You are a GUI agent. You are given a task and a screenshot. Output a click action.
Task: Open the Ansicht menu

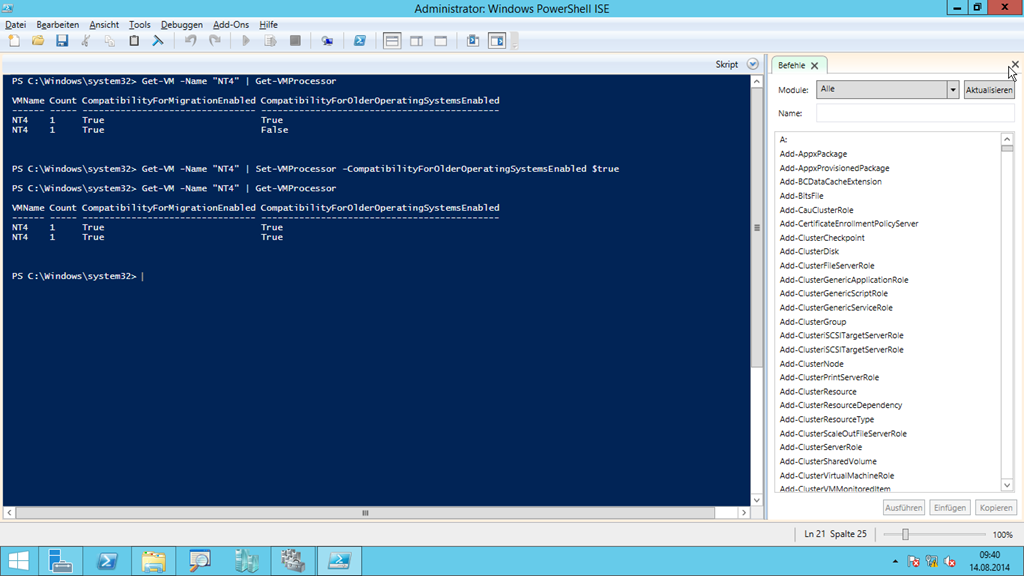pyautogui.click(x=104, y=25)
